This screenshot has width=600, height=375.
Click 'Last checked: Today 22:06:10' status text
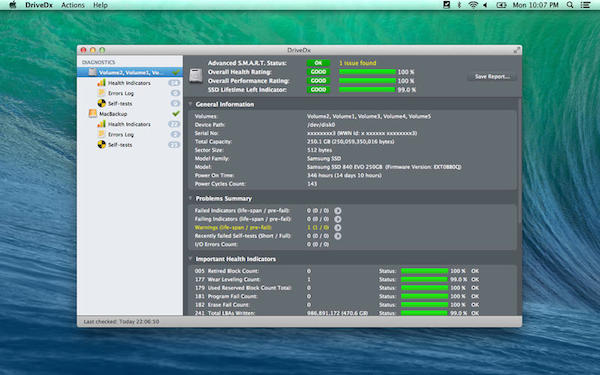[121, 321]
